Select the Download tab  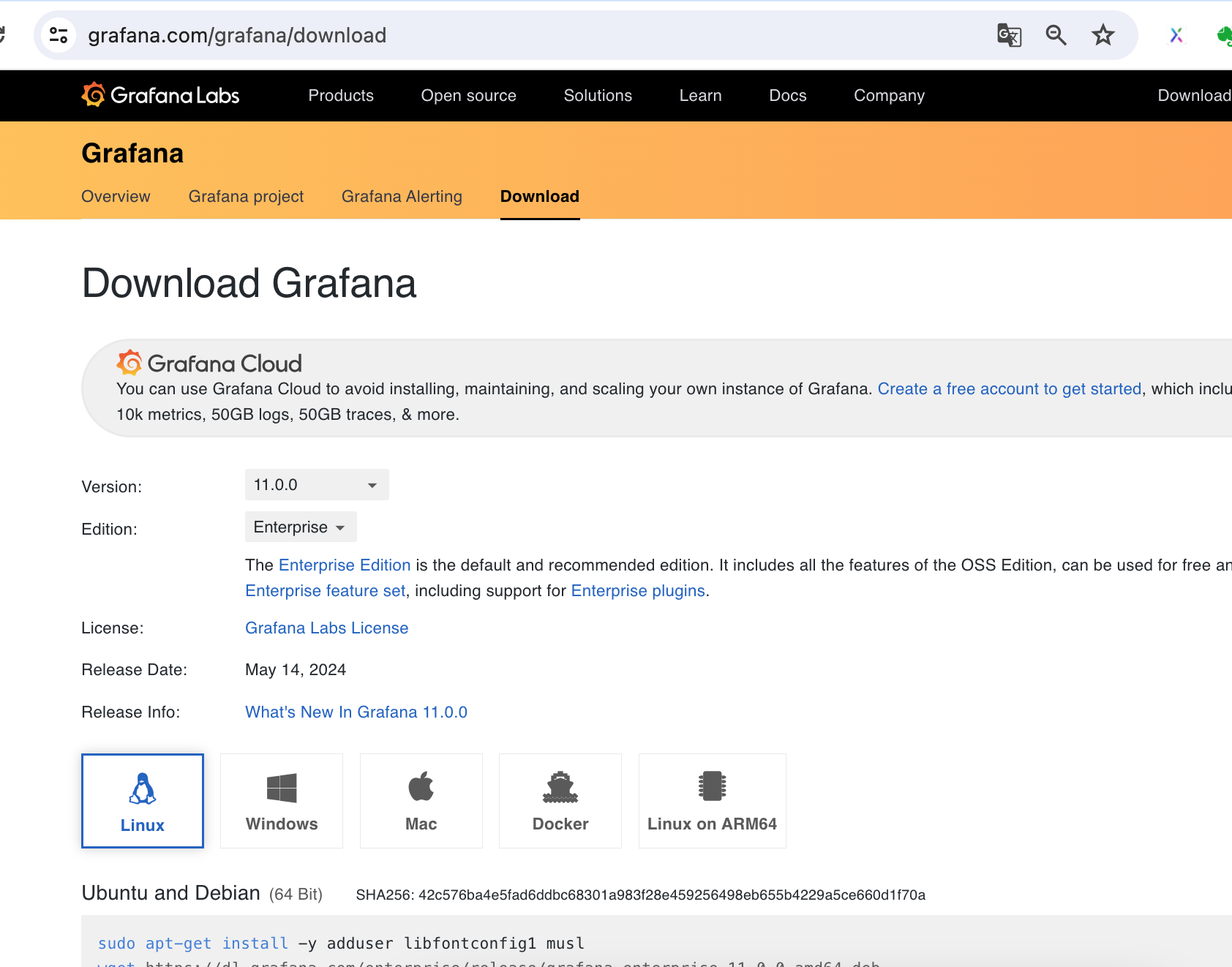pyautogui.click(x=540, y=197)
